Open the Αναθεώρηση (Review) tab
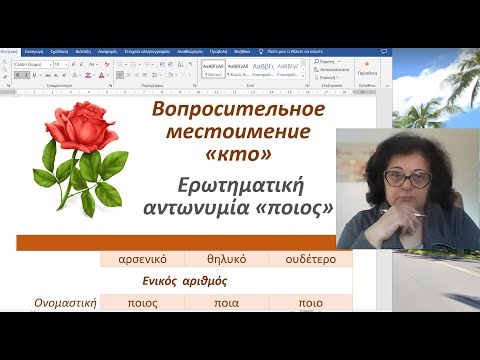 pyautogui.click(x=190, y=52)
